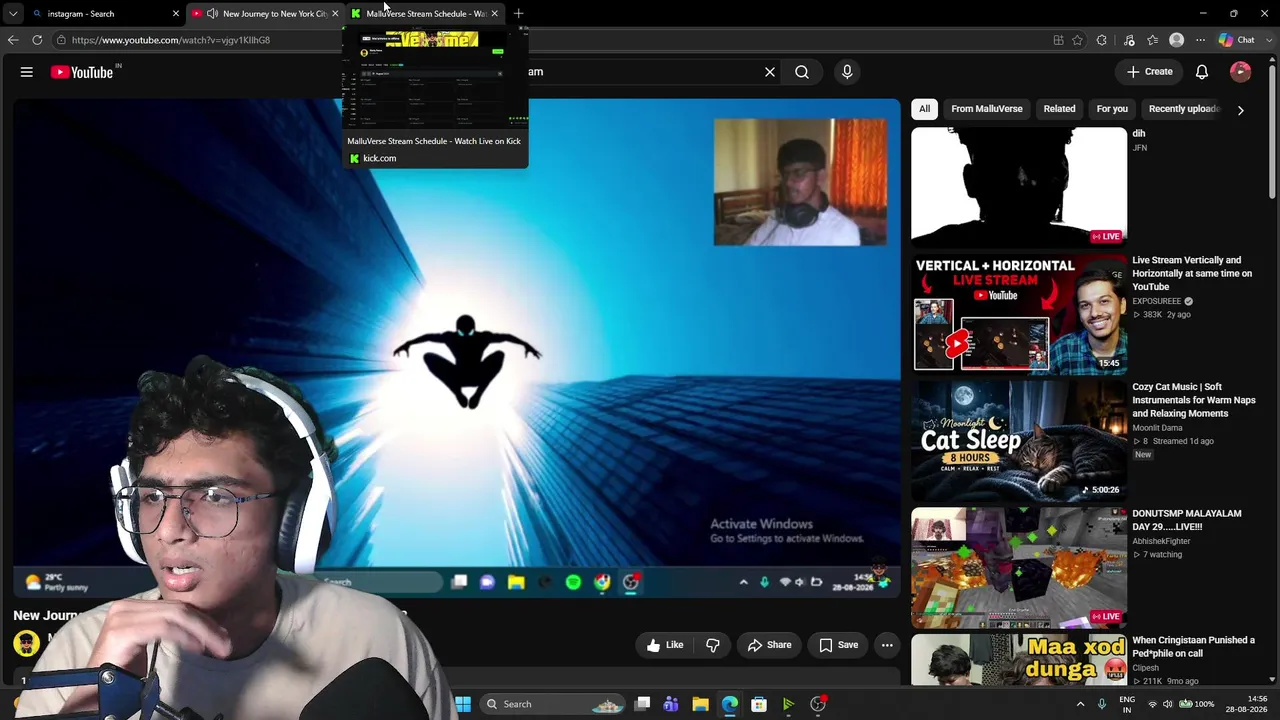Switch to MalluVerse Stream Schedule tab
The width and height of the screenshot is (1280, 720).
(425, 14)
